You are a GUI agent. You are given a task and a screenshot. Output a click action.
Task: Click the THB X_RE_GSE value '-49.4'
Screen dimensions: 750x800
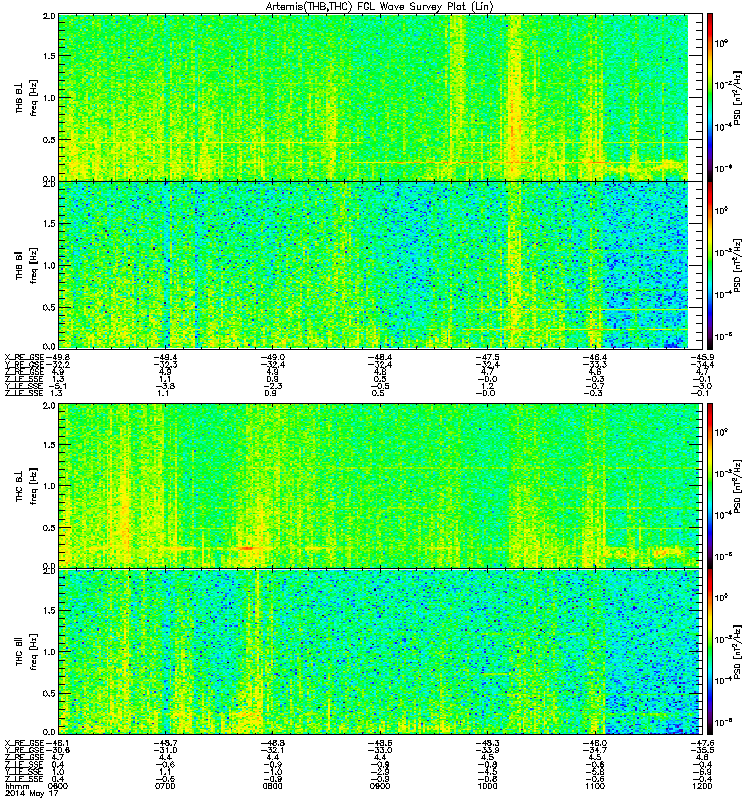165,357
